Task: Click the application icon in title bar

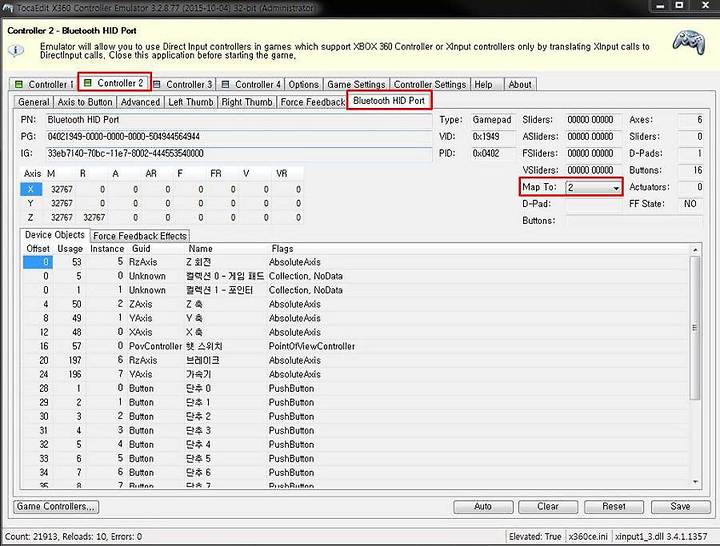Action: point(8,8)
